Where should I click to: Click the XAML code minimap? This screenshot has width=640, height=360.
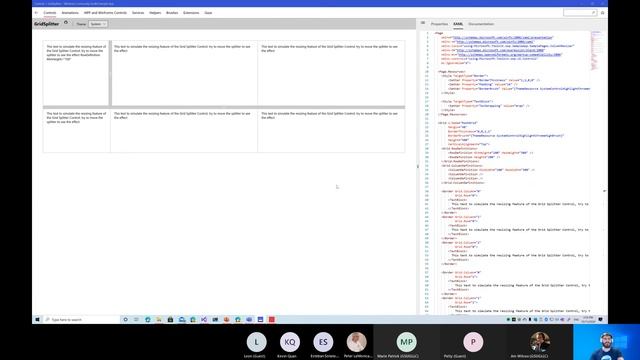pyautogui.click(x=596, y=51)
